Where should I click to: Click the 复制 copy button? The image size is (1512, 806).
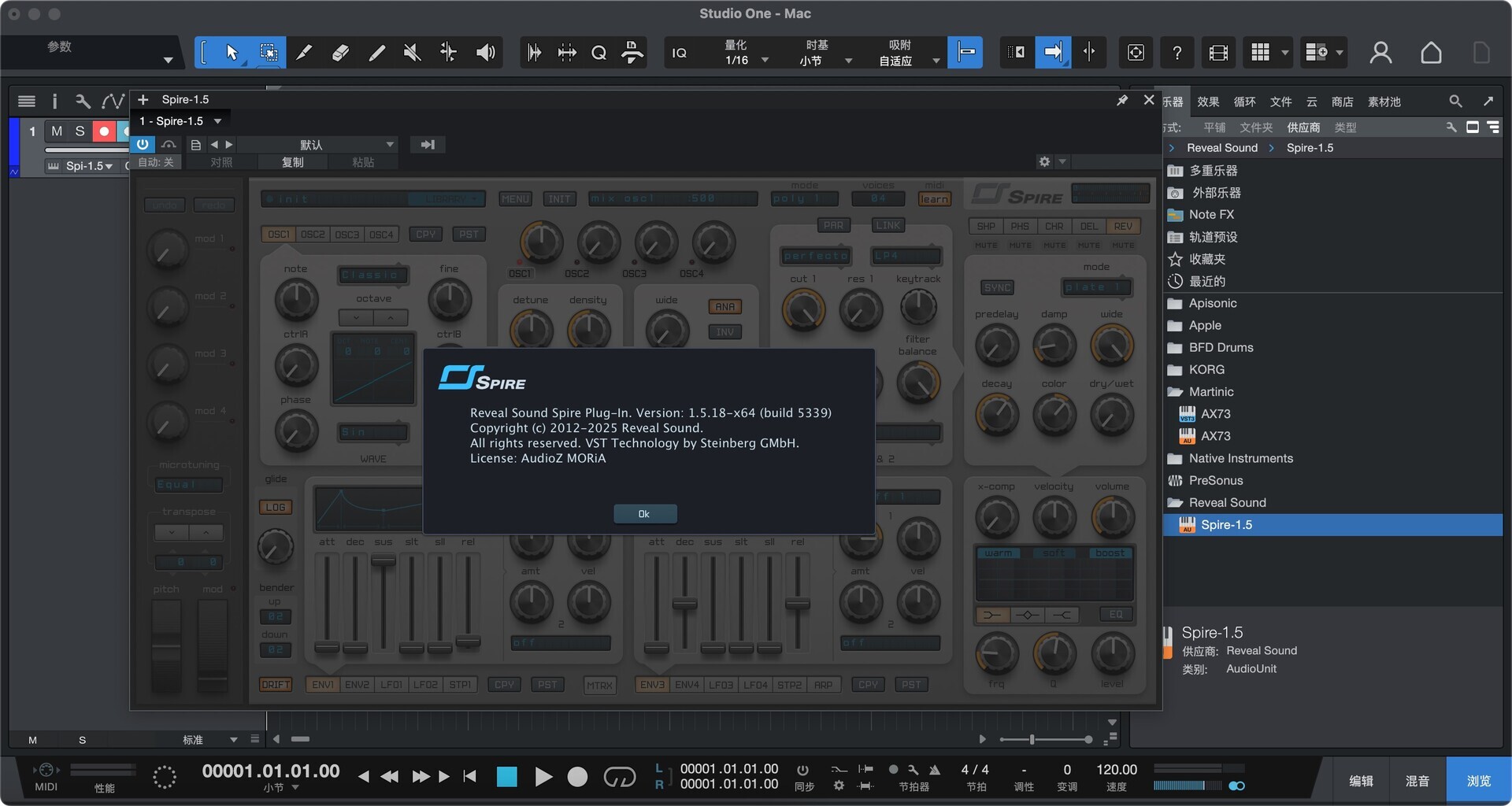(292, 162)
